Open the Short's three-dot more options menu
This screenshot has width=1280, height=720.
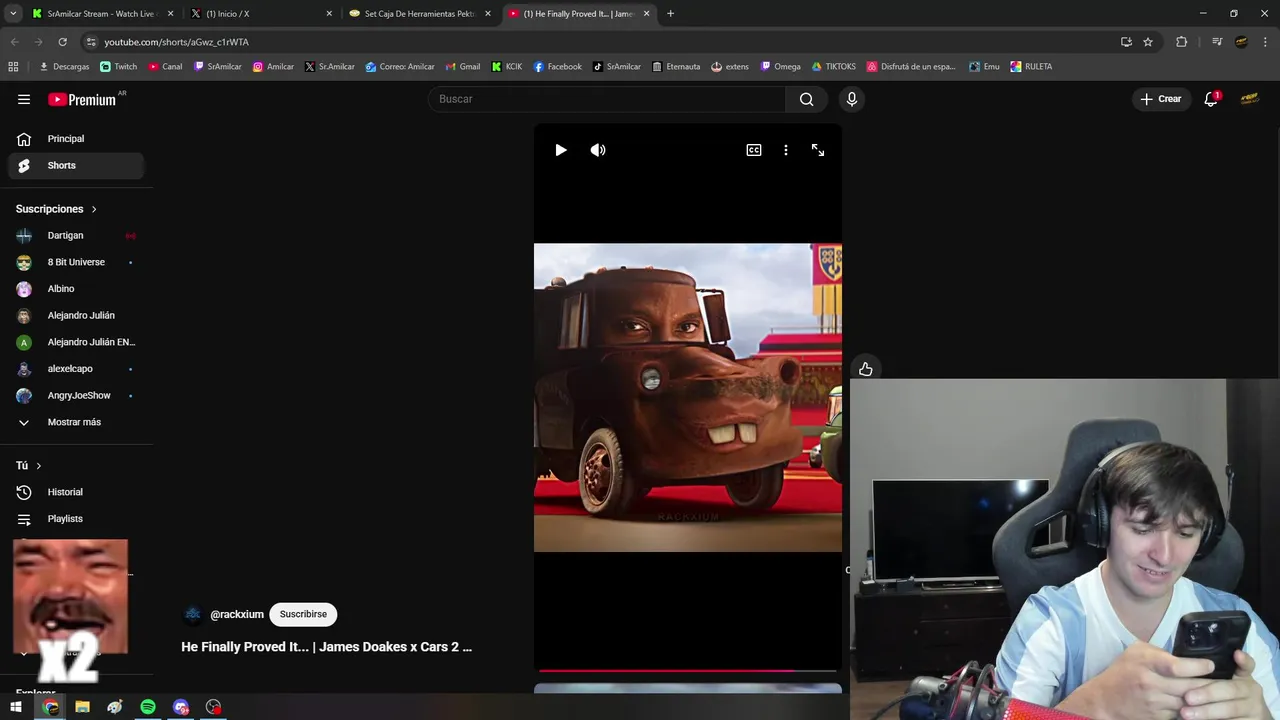[x=786, y=150]
